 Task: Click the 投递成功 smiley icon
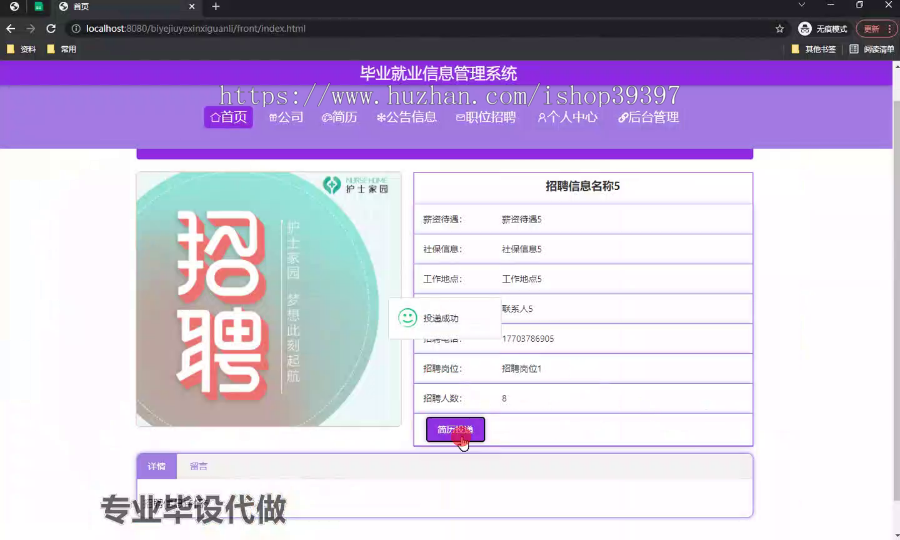pos(408,317)
